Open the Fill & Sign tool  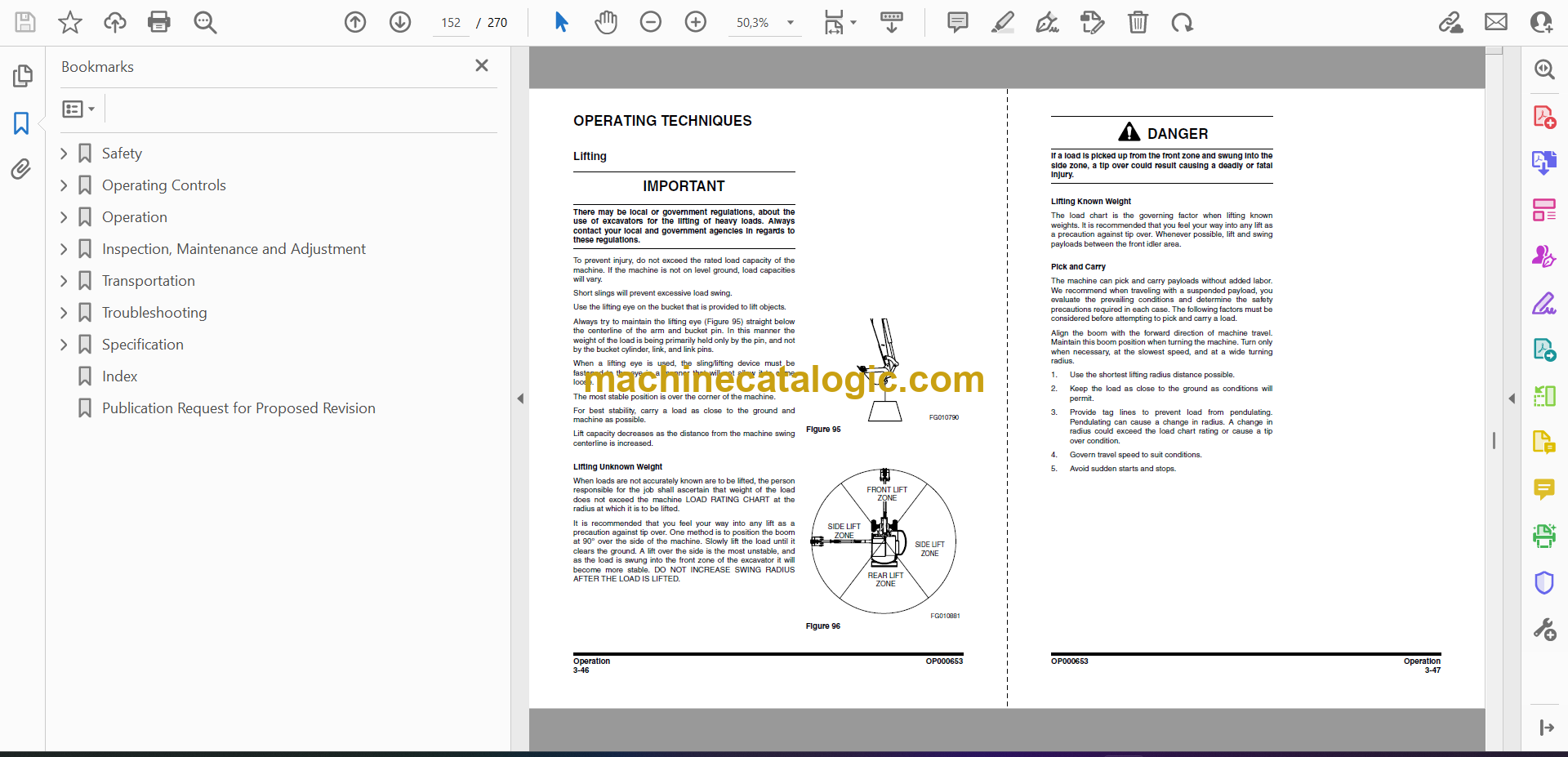[1544, 303]
